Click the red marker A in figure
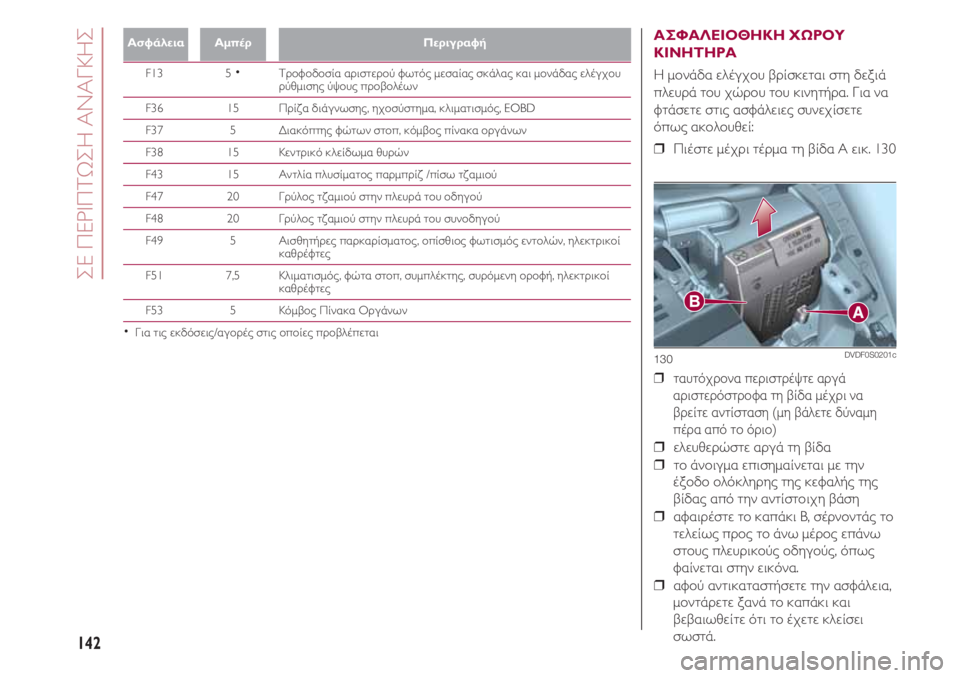This screenshot has height=678, width=960. click(x=858, y=313)
